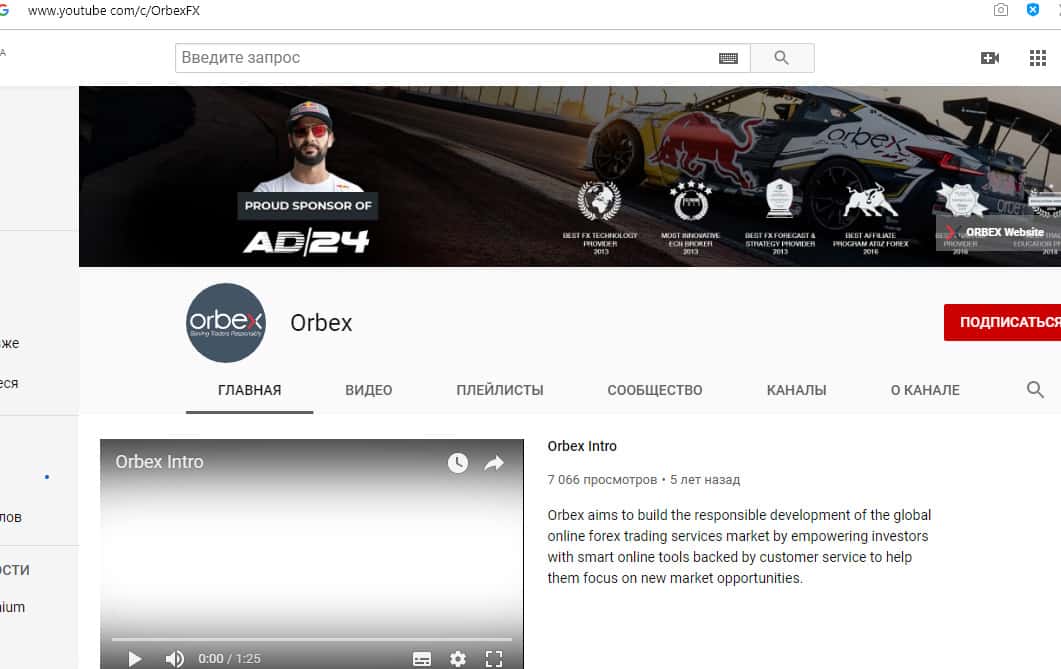1061x669 pixels.
Task: Open the ВИДЕО tab
Action: coord(369,390)
